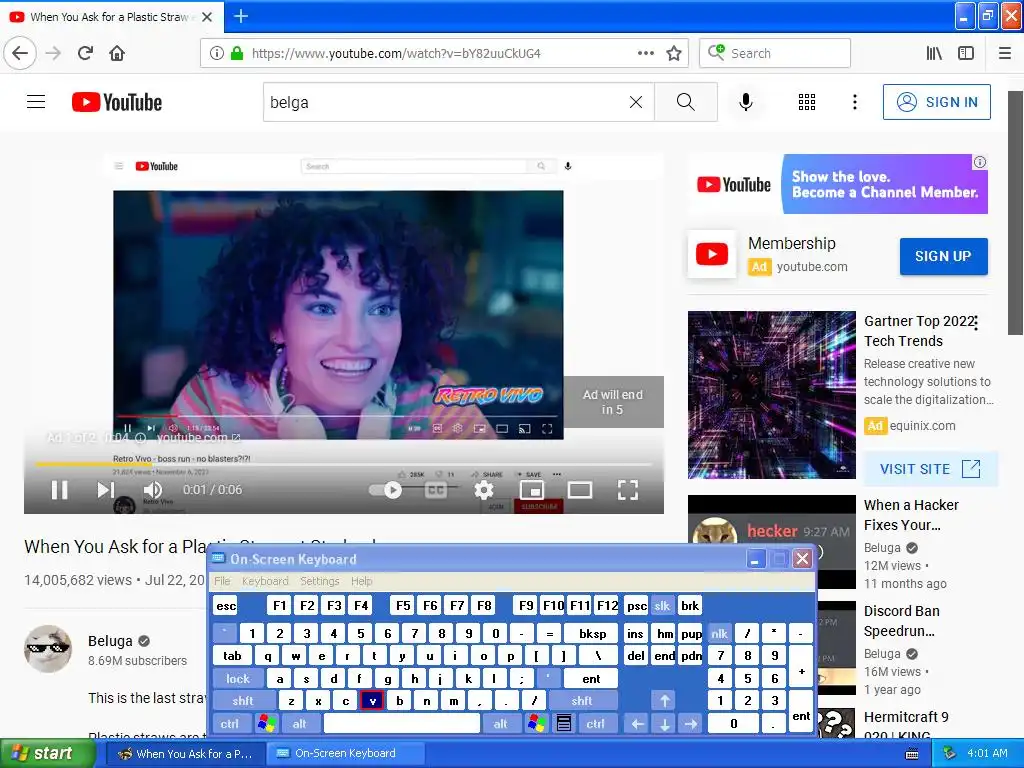Reload the page with the refresh icon
This screenshot has height=768, width=1024.
tap(85, 53)
